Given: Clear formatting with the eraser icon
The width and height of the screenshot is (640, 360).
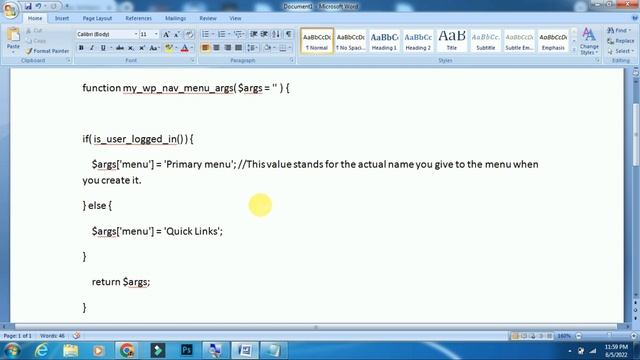Looking at the screenshot, I should [x=189, y=35].
